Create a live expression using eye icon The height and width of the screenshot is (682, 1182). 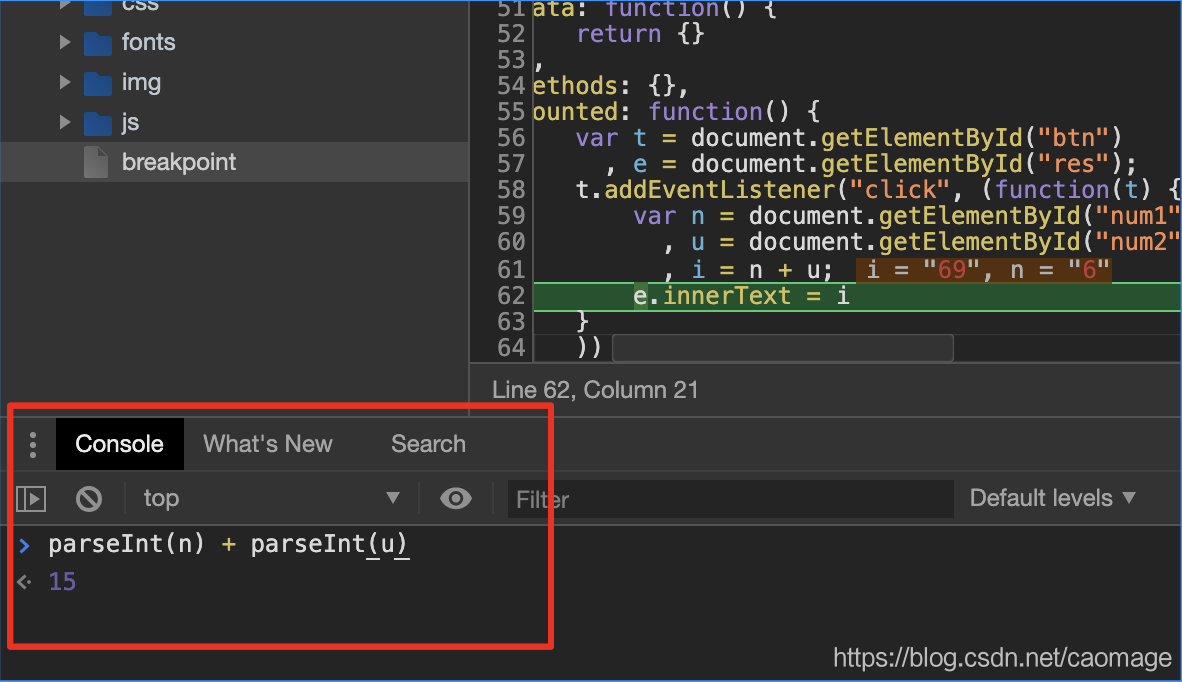(455, 498)
